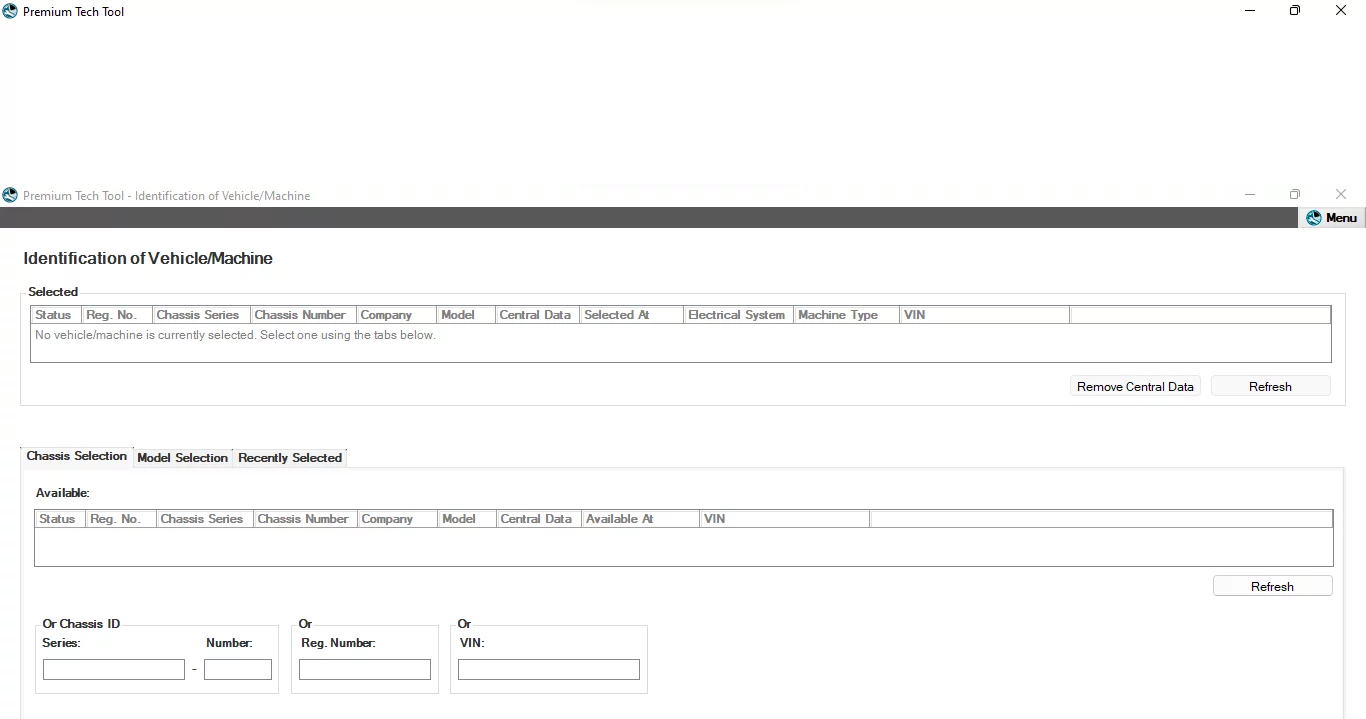Select the Chassis Selection tab
The width and height of the screenshot is (1366, 719).
(x=76, y=457)
